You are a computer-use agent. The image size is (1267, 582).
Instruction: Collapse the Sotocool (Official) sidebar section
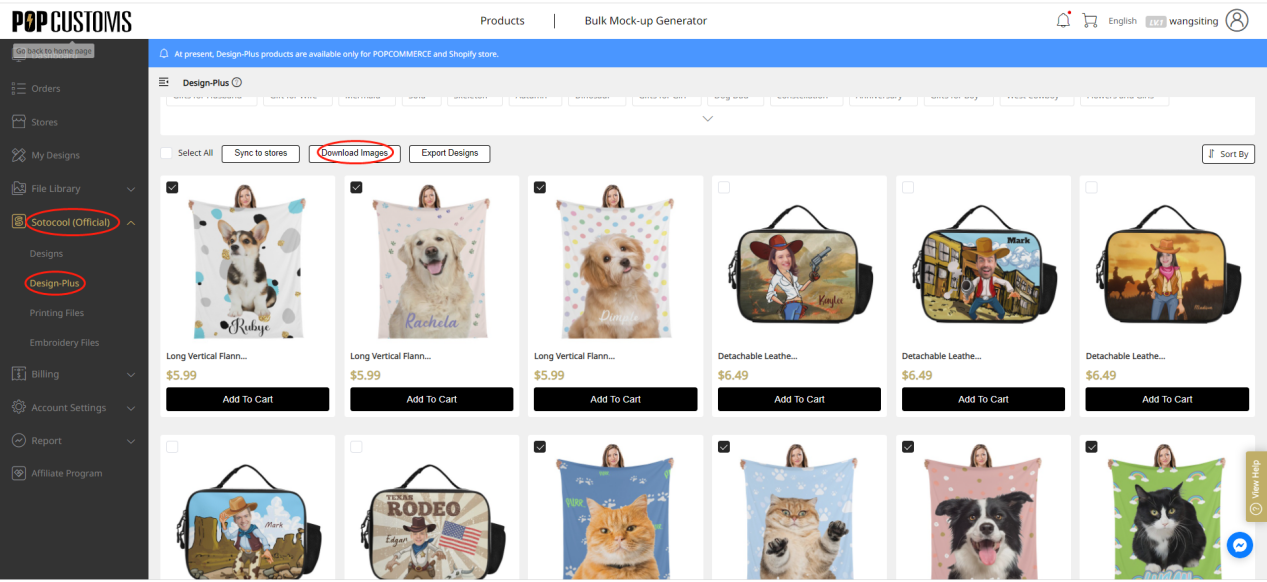131,221
